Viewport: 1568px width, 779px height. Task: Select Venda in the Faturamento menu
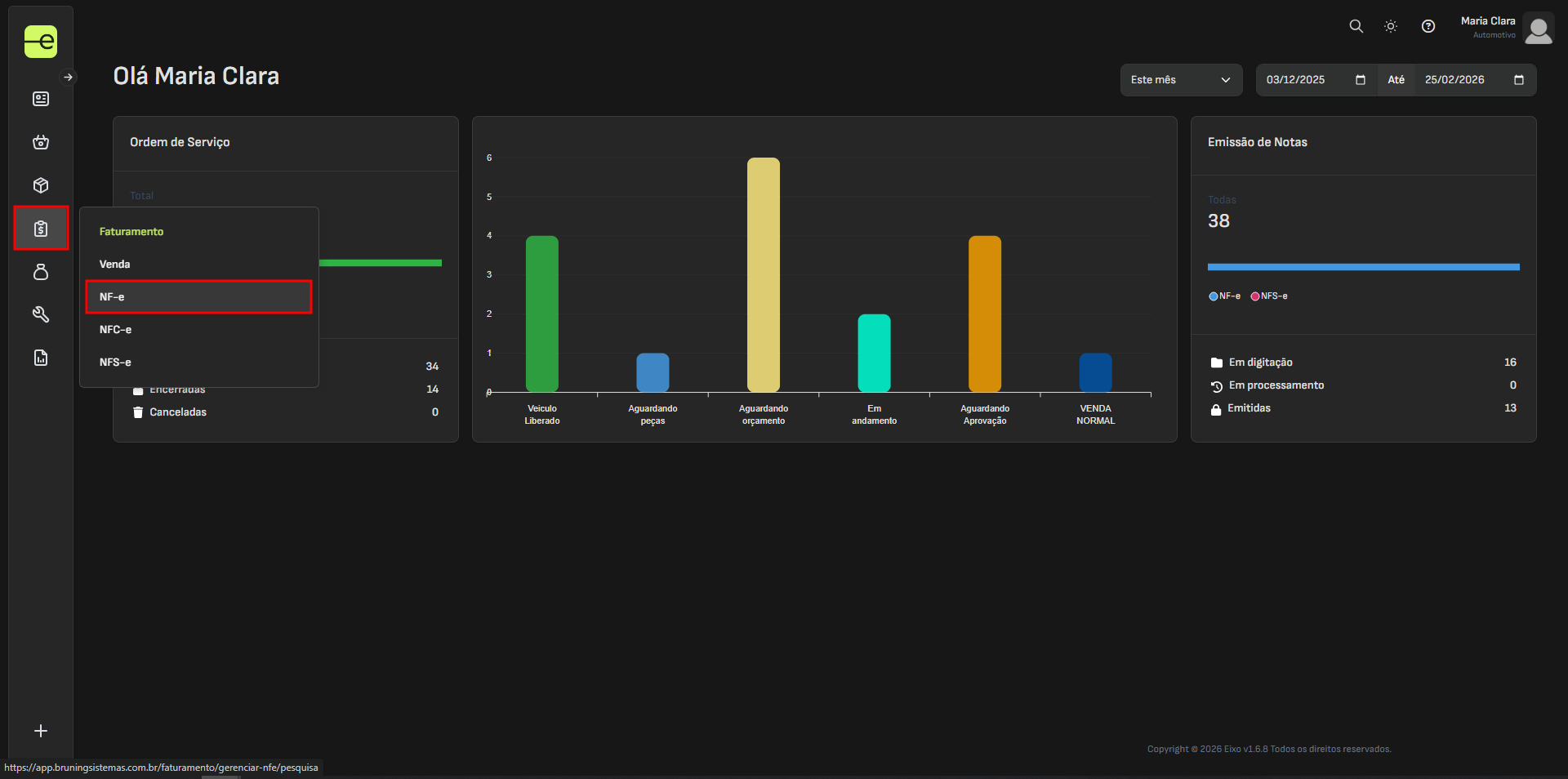(x=115, y=265)
